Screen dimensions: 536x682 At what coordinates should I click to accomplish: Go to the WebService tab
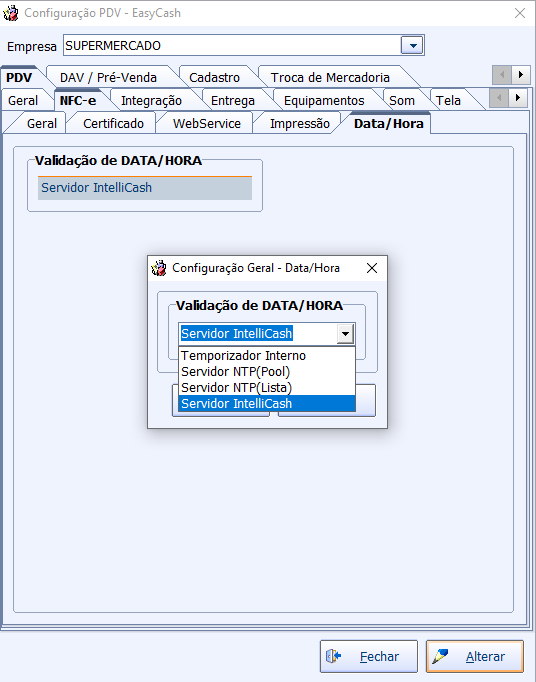point(207,124)
